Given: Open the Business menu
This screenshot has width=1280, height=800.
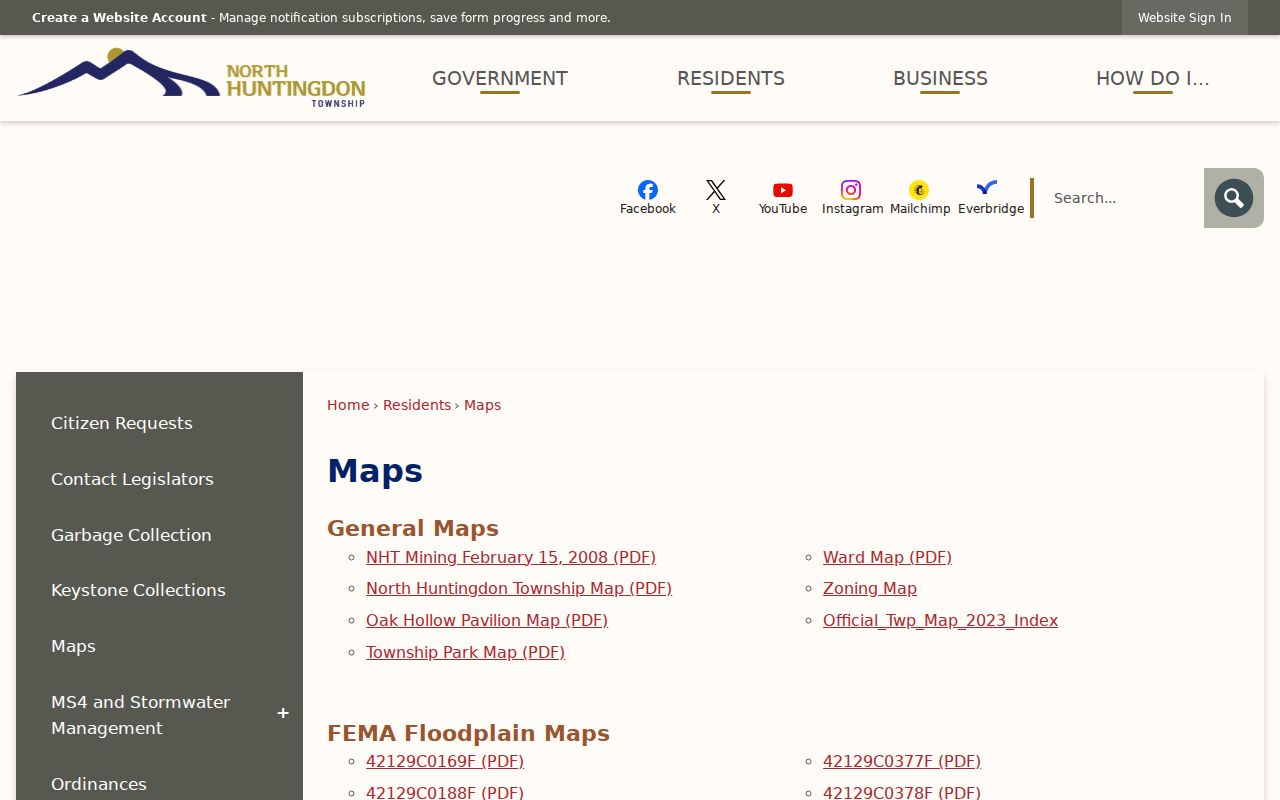Looking at the screenshot, I should pos(940,79).
